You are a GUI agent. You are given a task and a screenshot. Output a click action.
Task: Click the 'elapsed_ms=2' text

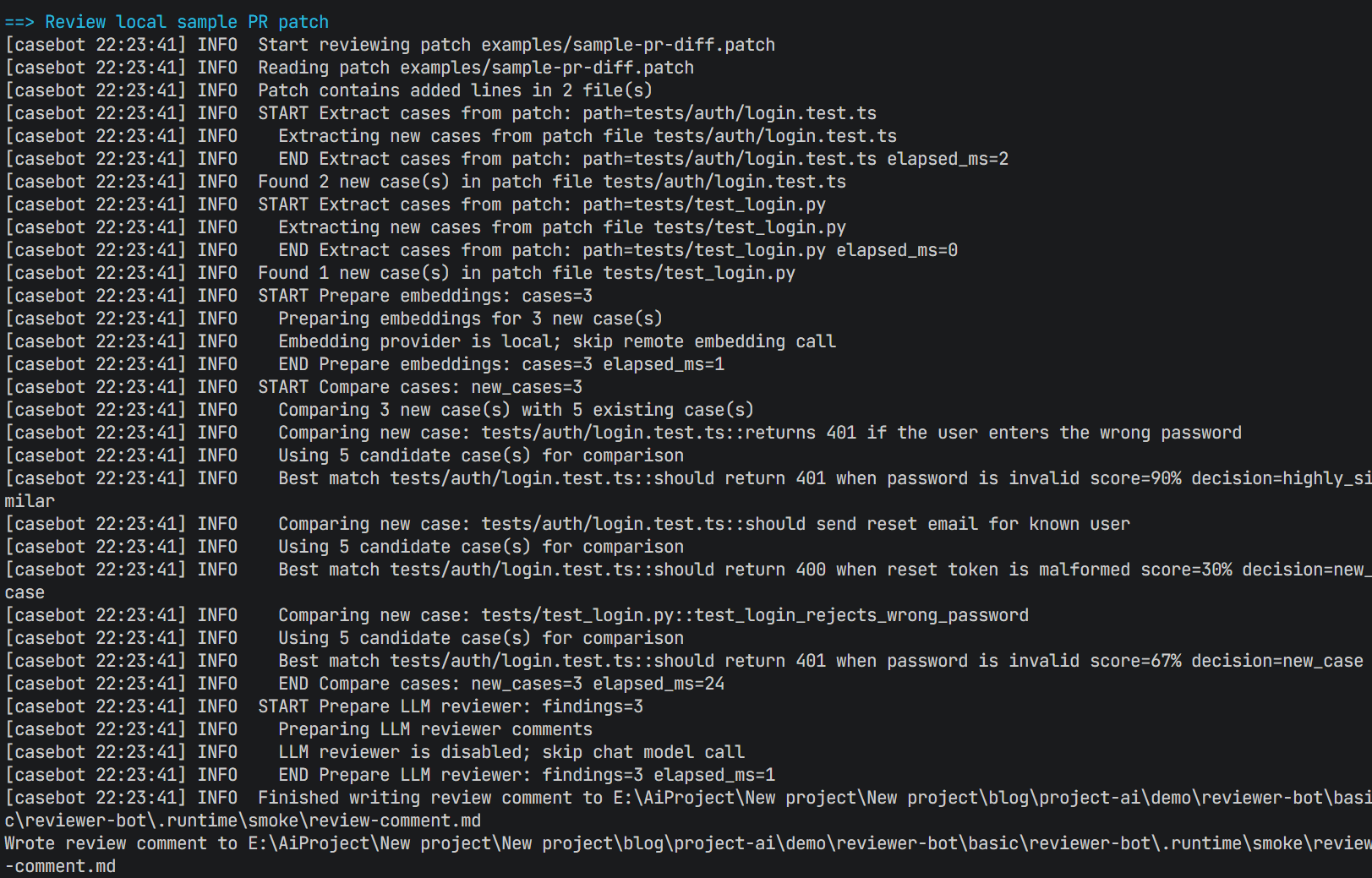(x=948, y=159)
